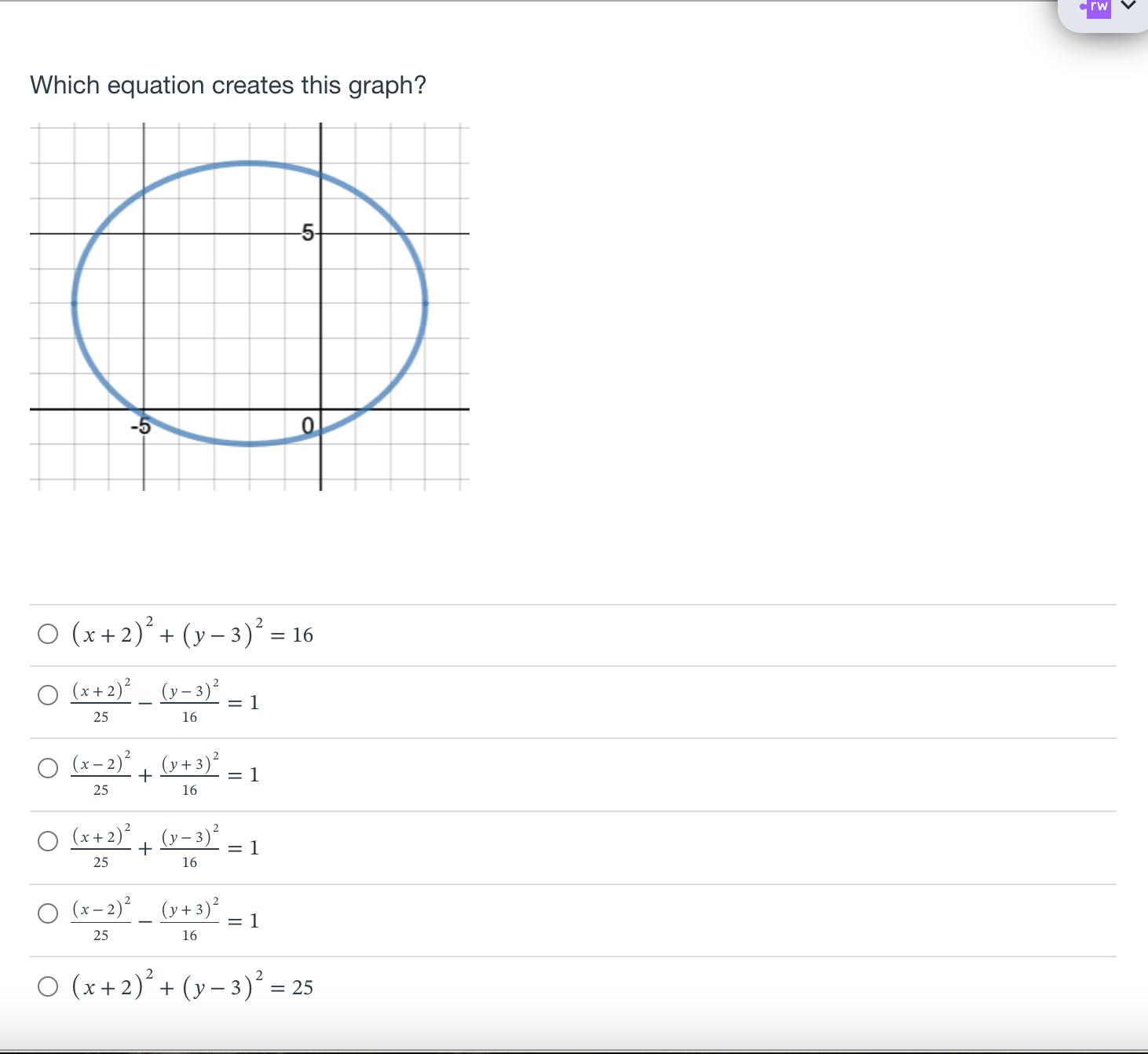Click the chevron arrow beside the rw icon
1148x1054 pixels.
[1129, 6]
